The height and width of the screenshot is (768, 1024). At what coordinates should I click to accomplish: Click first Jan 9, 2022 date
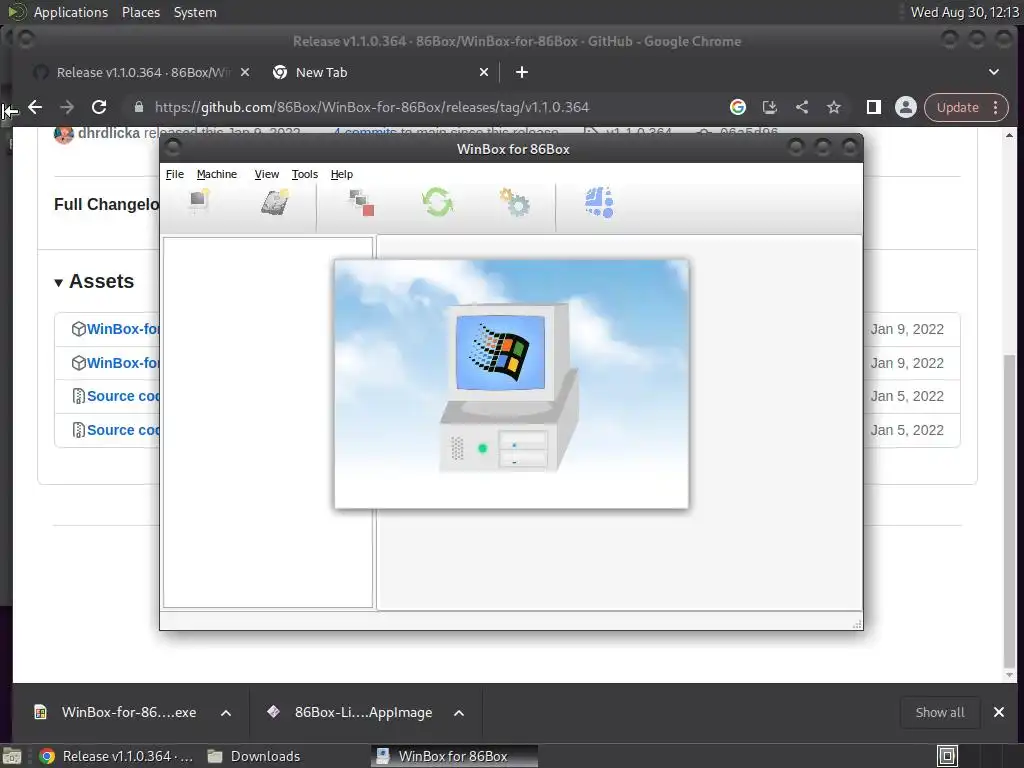pyautogui.click(x=906, y=329)
